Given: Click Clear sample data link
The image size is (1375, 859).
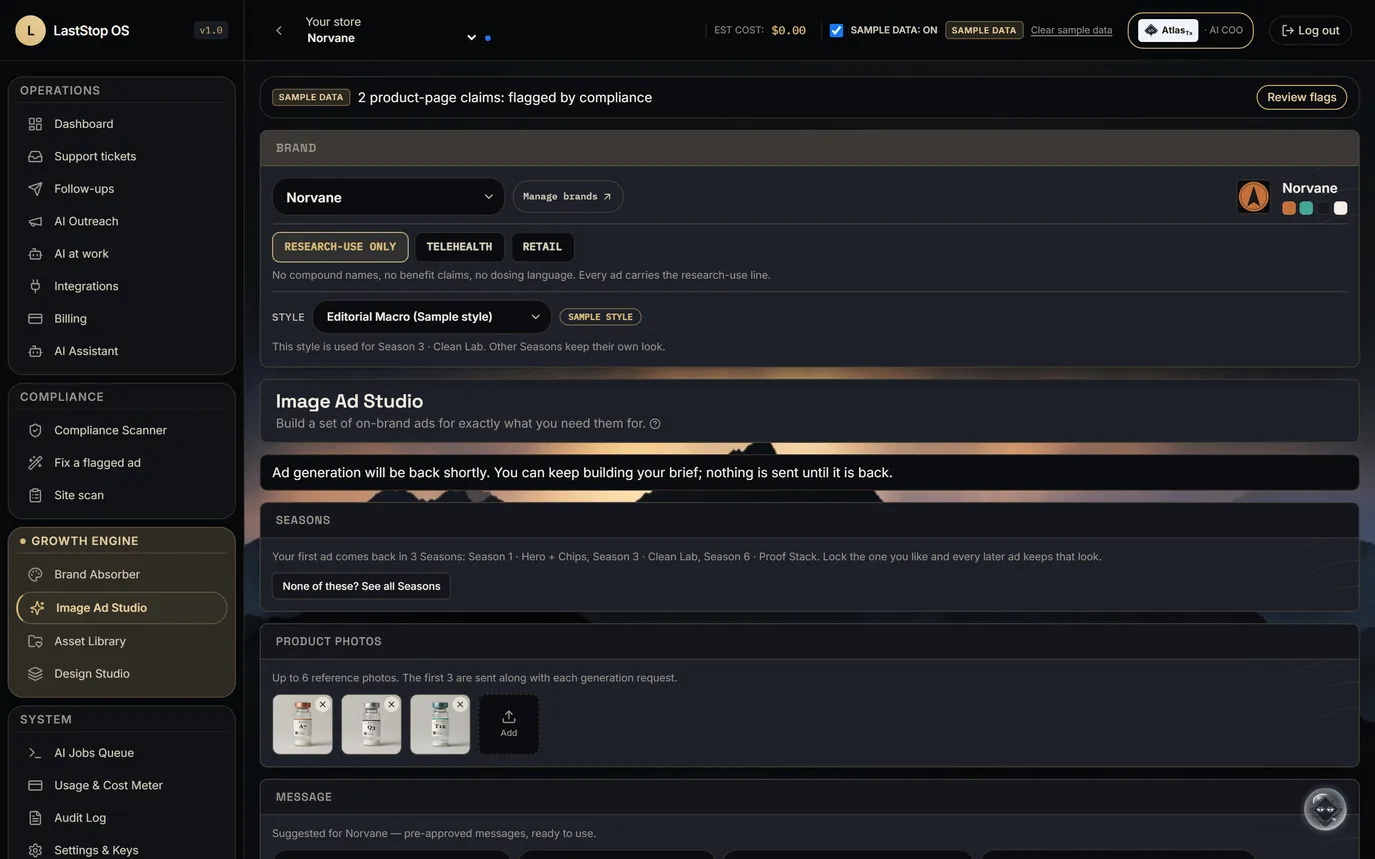Looking at the screenshot, I should [1071, 30].
